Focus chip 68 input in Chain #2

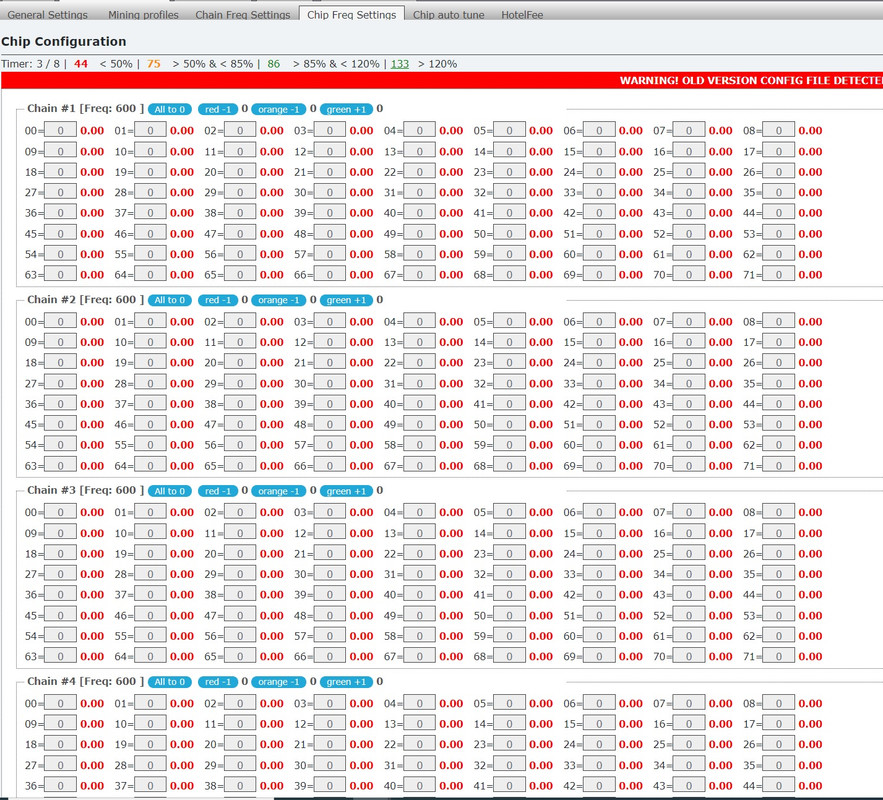509,466
